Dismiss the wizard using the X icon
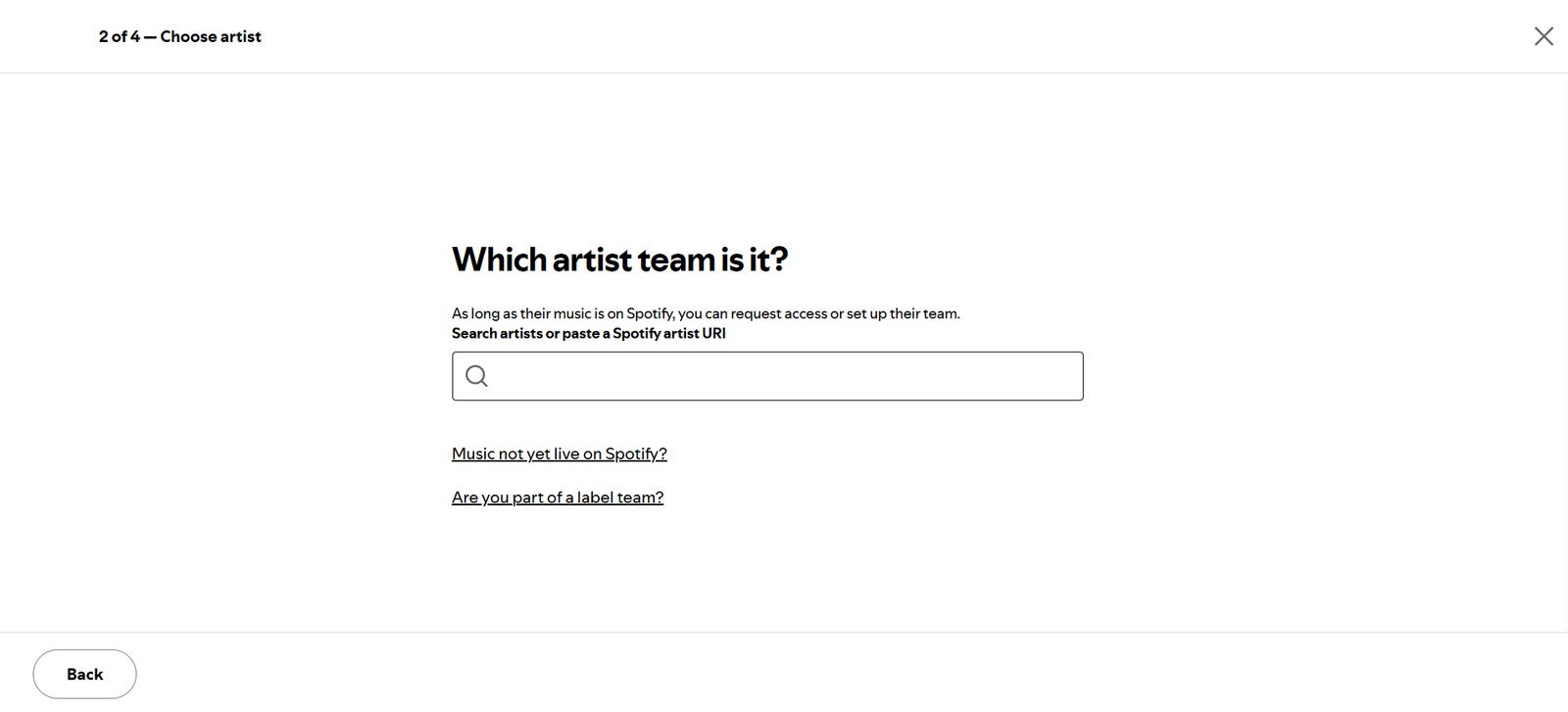Image resolution: width=1568 pixels, height=712 pixels. coord(1543,36)
